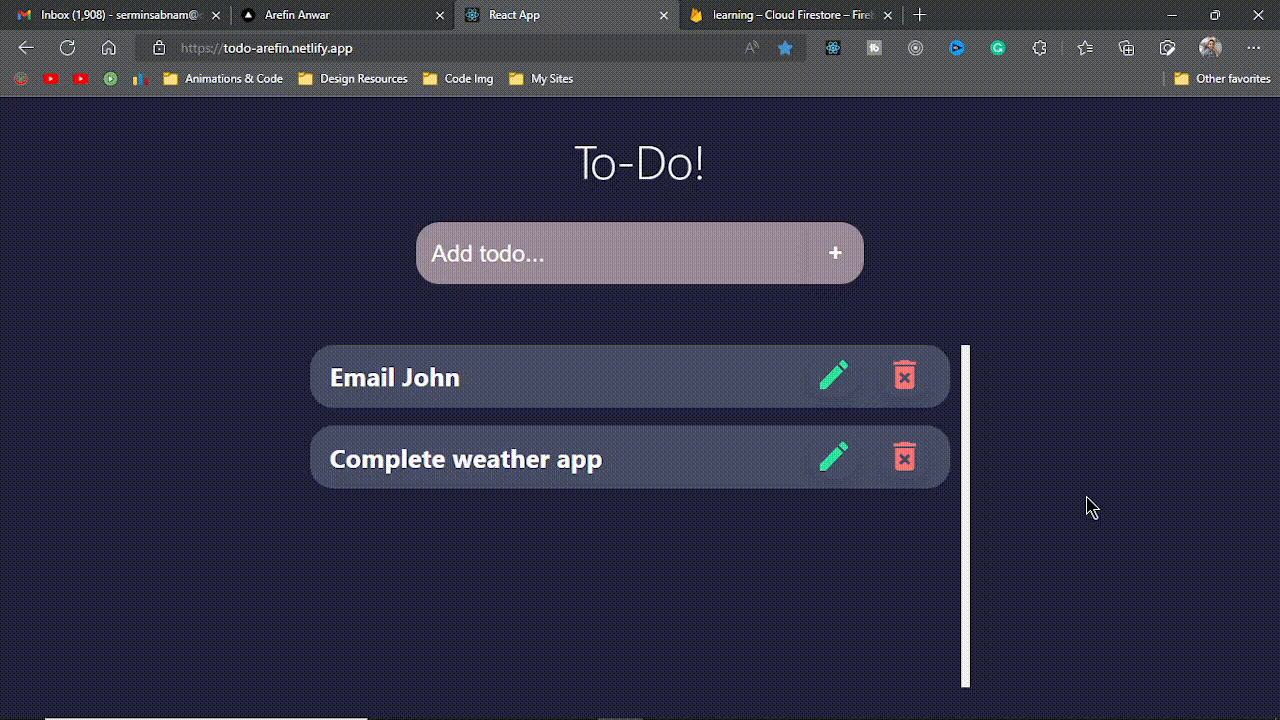Open the Other favorites folder
Screen dimensions: 1280x720
coord(1222,79)
